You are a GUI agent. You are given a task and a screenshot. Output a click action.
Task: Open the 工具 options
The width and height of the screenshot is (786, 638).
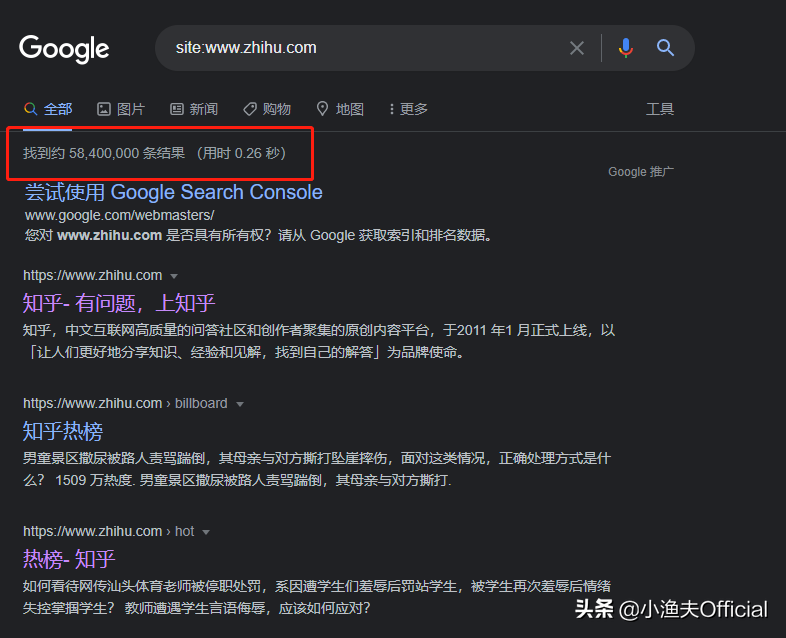pyautogui.click(x=660, y=109)
